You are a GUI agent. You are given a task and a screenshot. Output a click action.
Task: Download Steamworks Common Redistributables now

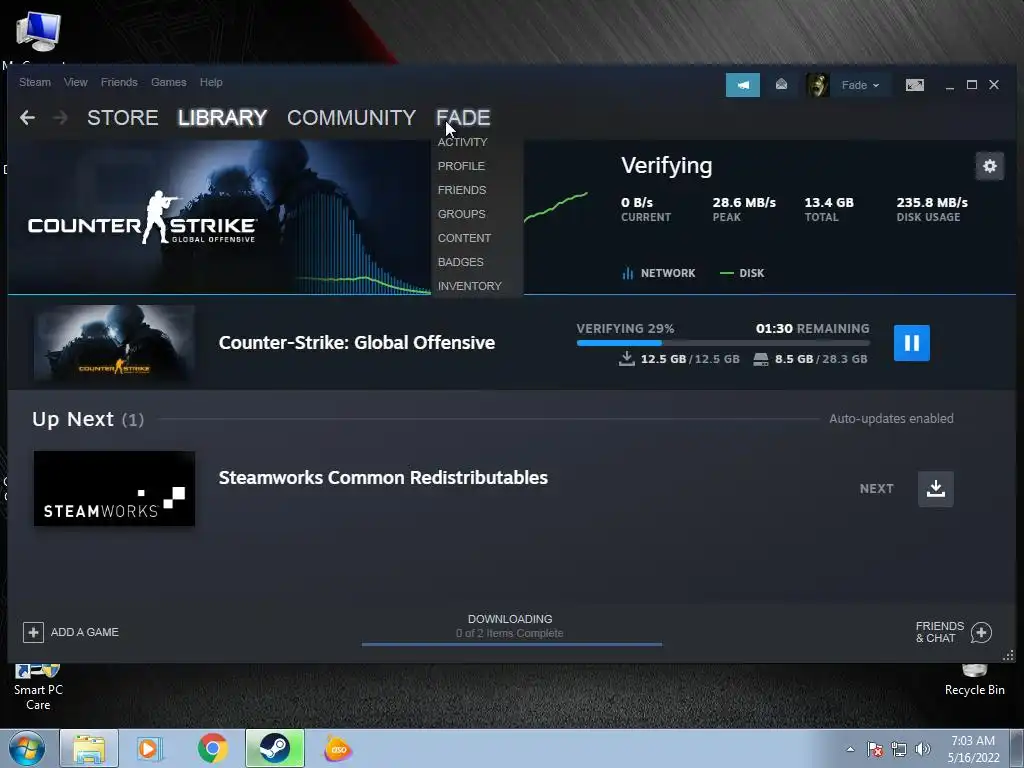click(x=936, y=488)
